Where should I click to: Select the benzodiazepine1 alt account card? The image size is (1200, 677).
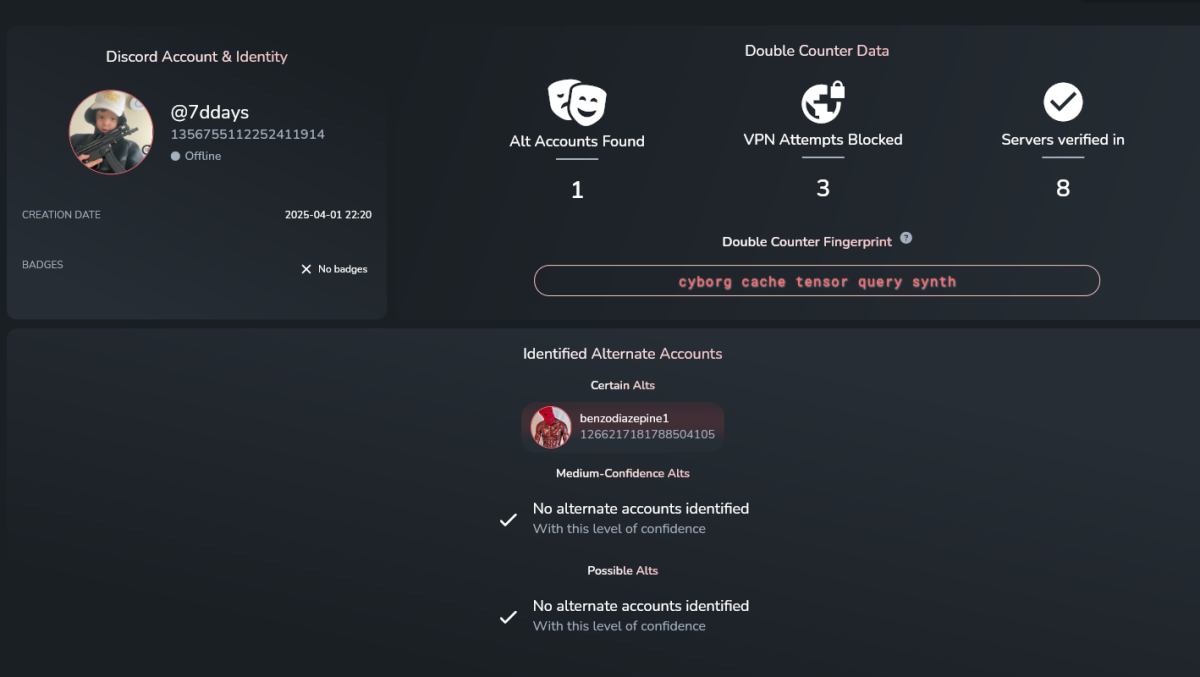pyautogui.click(x=623, y=427)
